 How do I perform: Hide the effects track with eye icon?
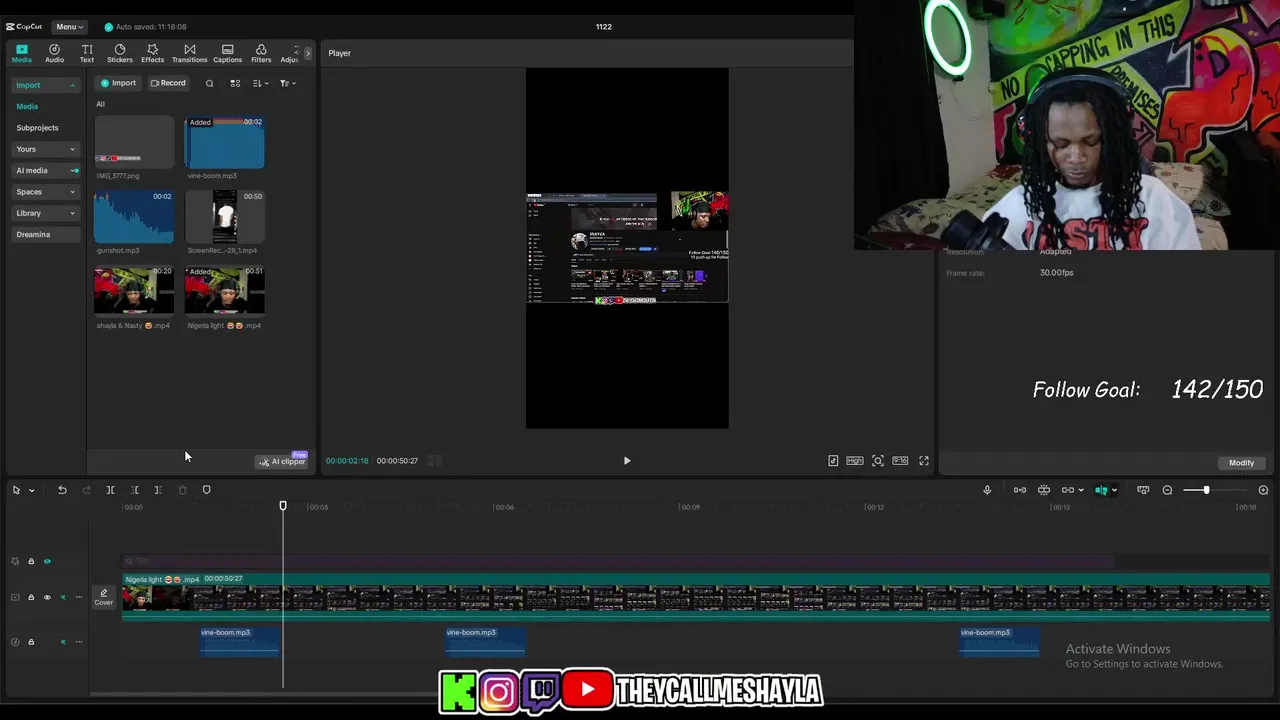pos(47,562)
